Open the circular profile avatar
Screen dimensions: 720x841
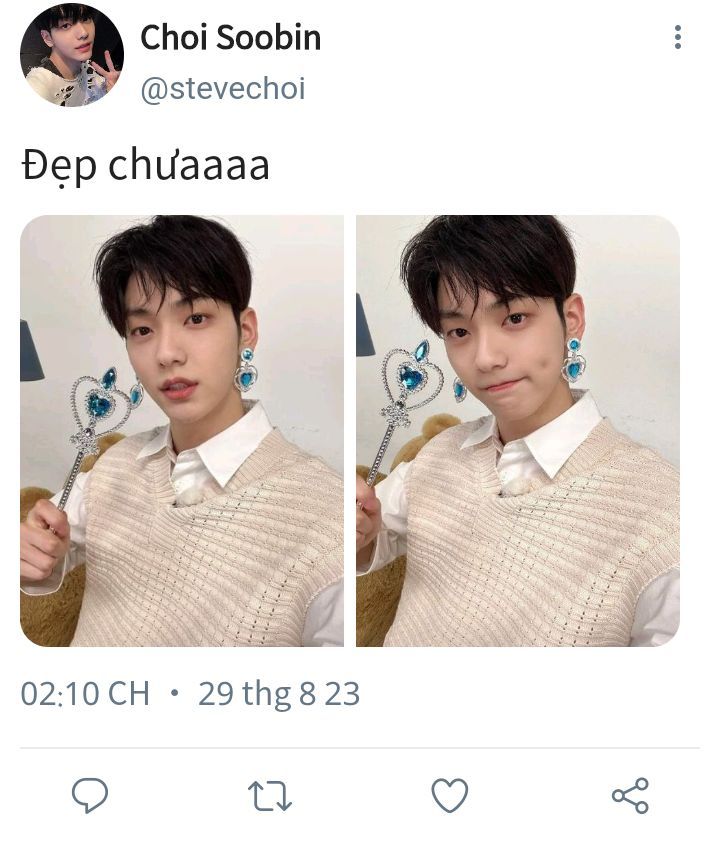point(71,55)
